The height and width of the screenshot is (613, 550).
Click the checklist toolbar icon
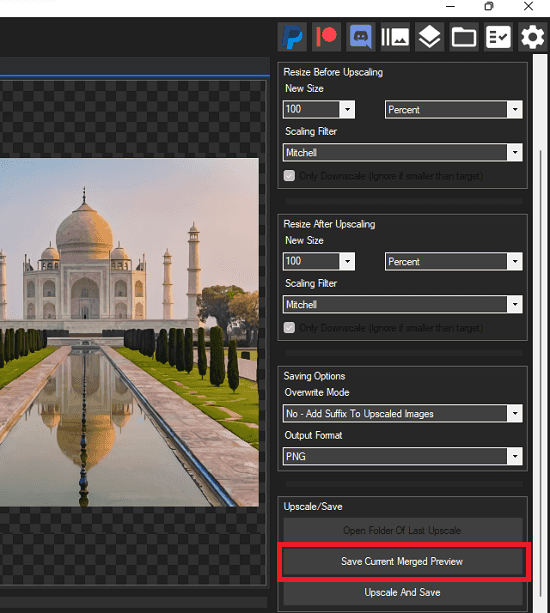[x=498, y=37]
